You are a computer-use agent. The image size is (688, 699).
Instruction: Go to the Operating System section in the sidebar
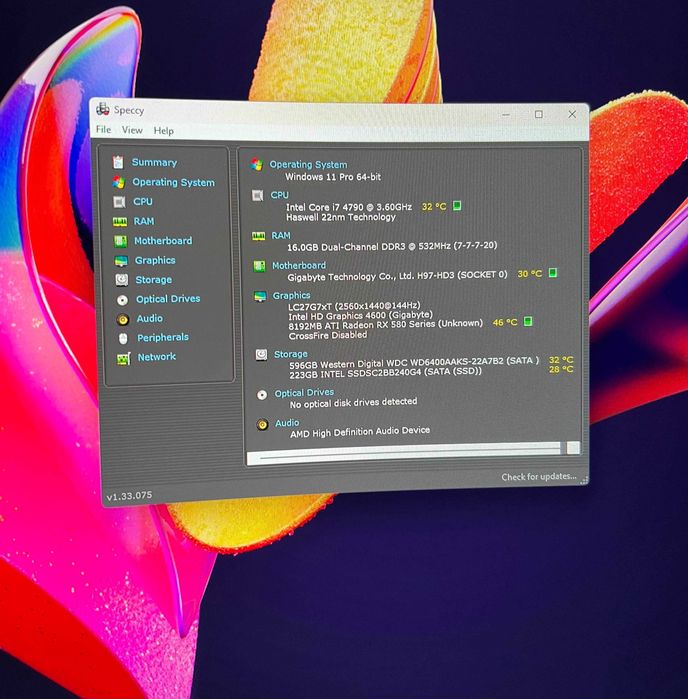pos(173,182)
